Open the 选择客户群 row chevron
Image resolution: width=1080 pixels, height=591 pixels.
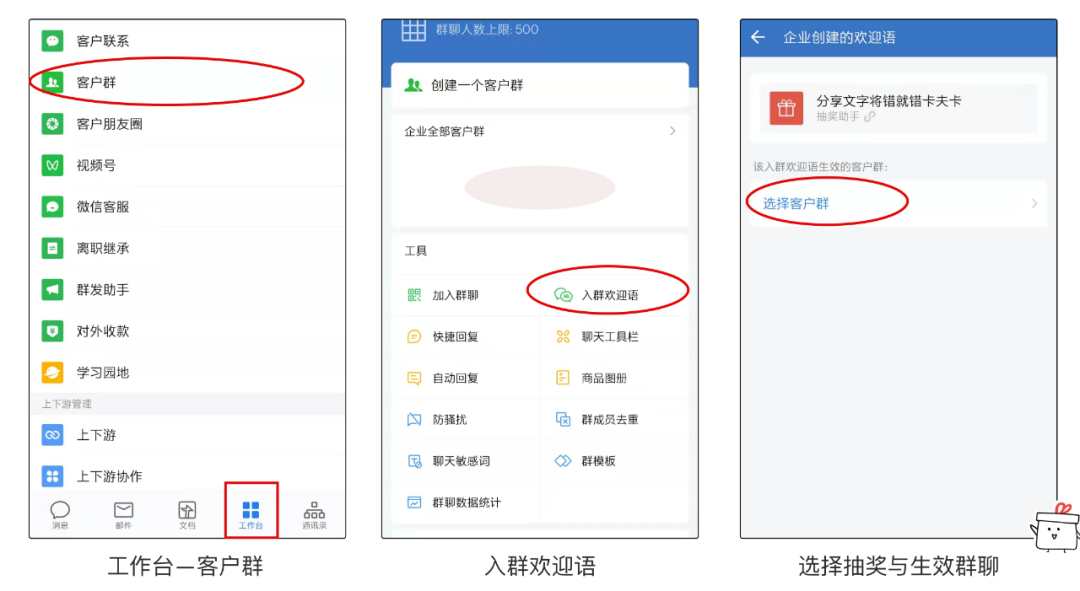pyautogui.click(x=1034, y=204)
